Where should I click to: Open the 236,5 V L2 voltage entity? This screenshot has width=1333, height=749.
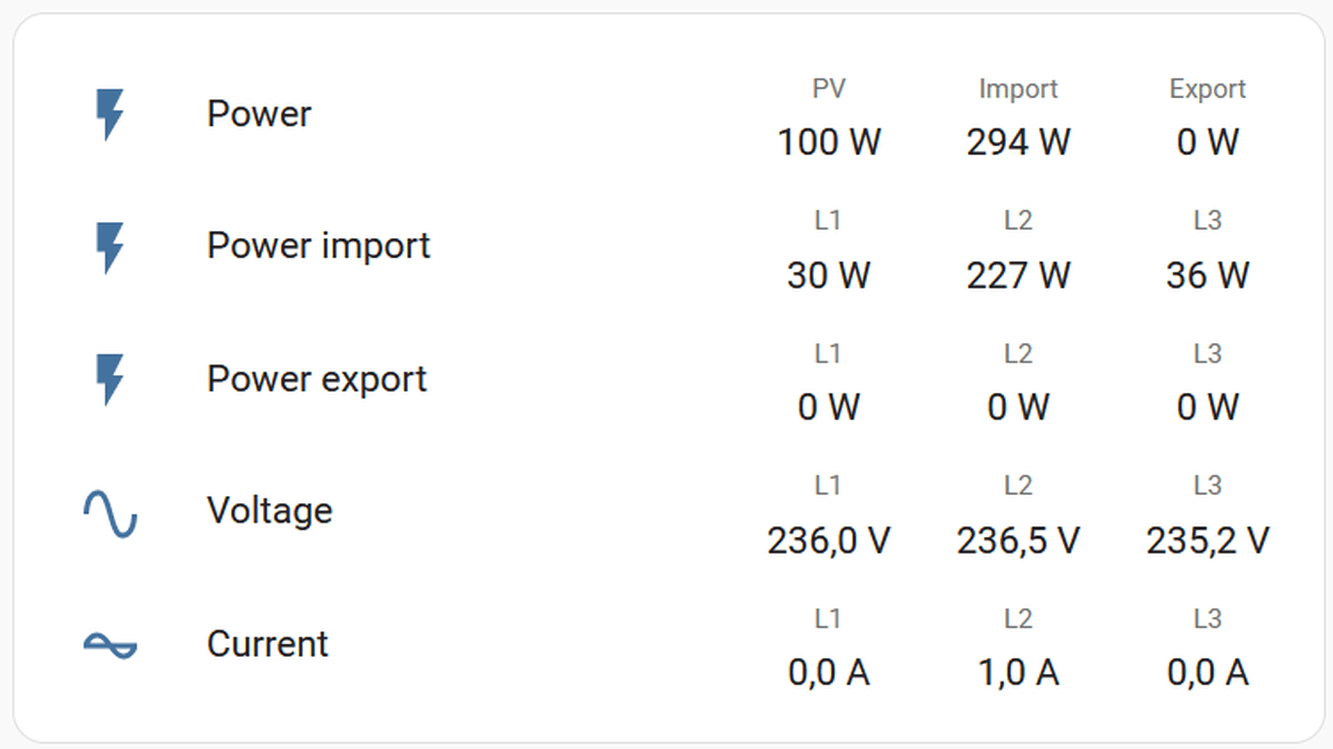[x=1018, y=541]
